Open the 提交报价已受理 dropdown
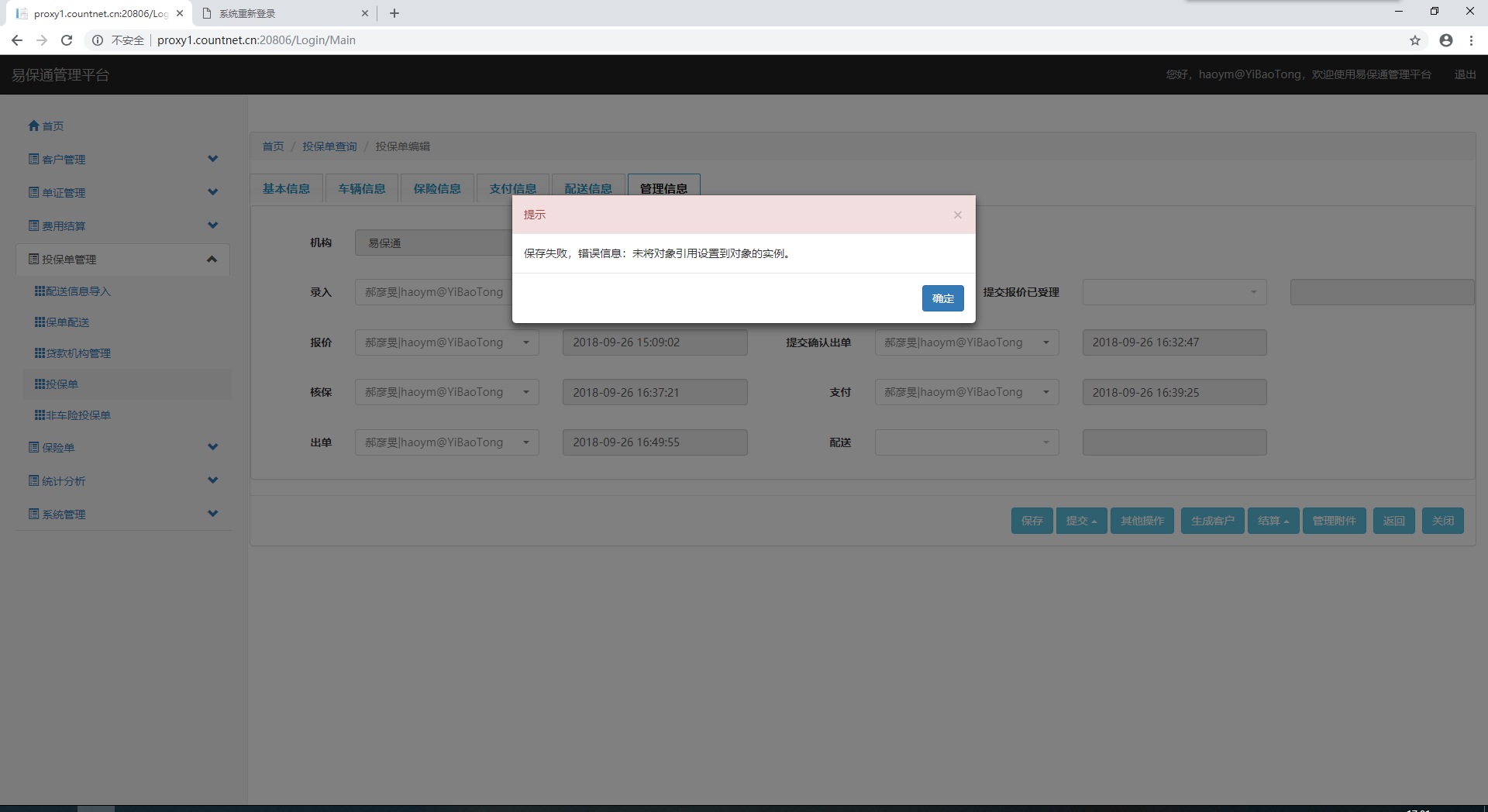Image resolution: width=1488 pixels, height=812 pixels. coord(1175,292)
